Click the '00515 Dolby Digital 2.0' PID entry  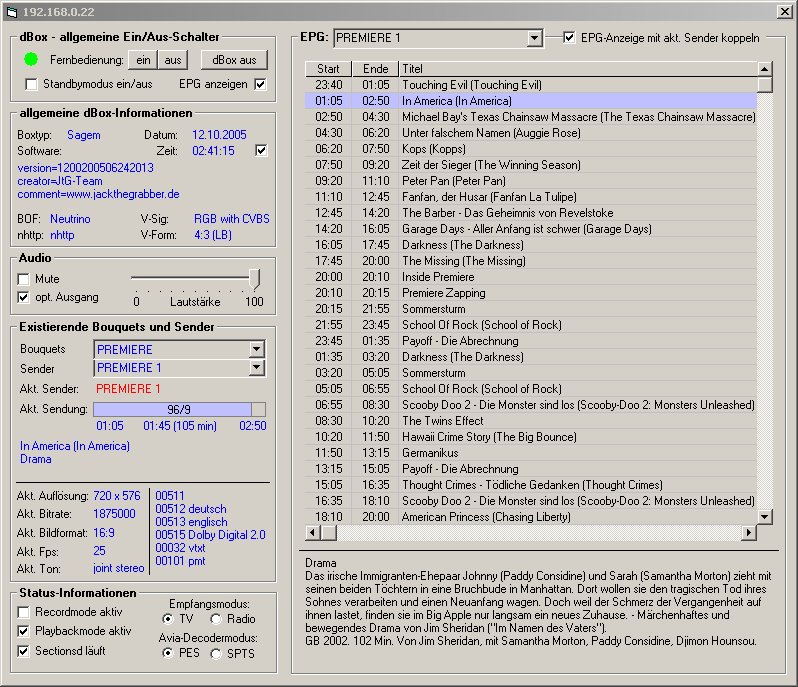coord(210,535)
